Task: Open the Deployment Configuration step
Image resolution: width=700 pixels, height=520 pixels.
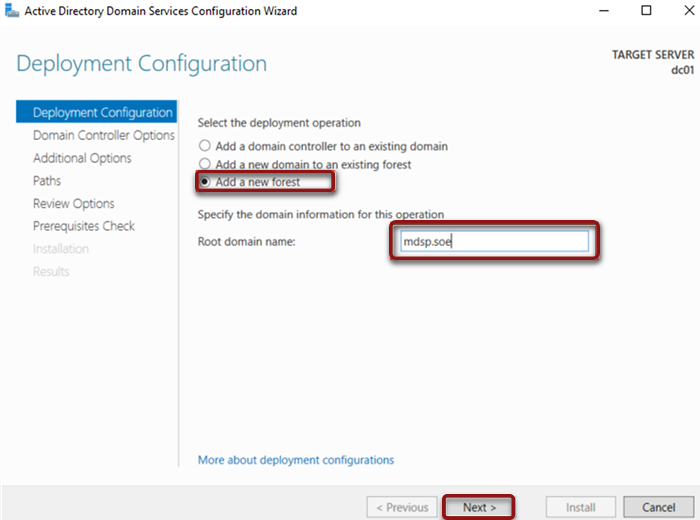Action: coord(96,112)
